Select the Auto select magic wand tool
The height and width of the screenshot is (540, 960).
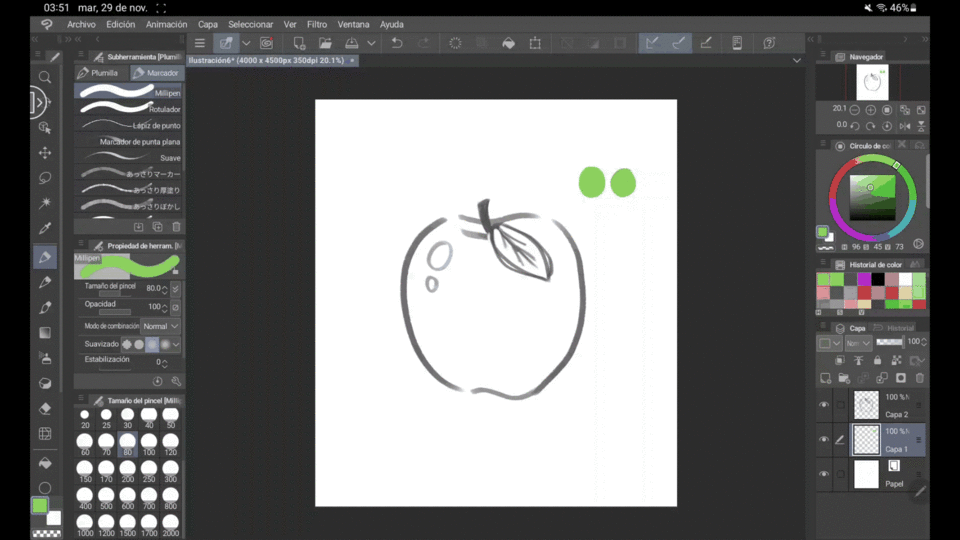coord(45,203)
